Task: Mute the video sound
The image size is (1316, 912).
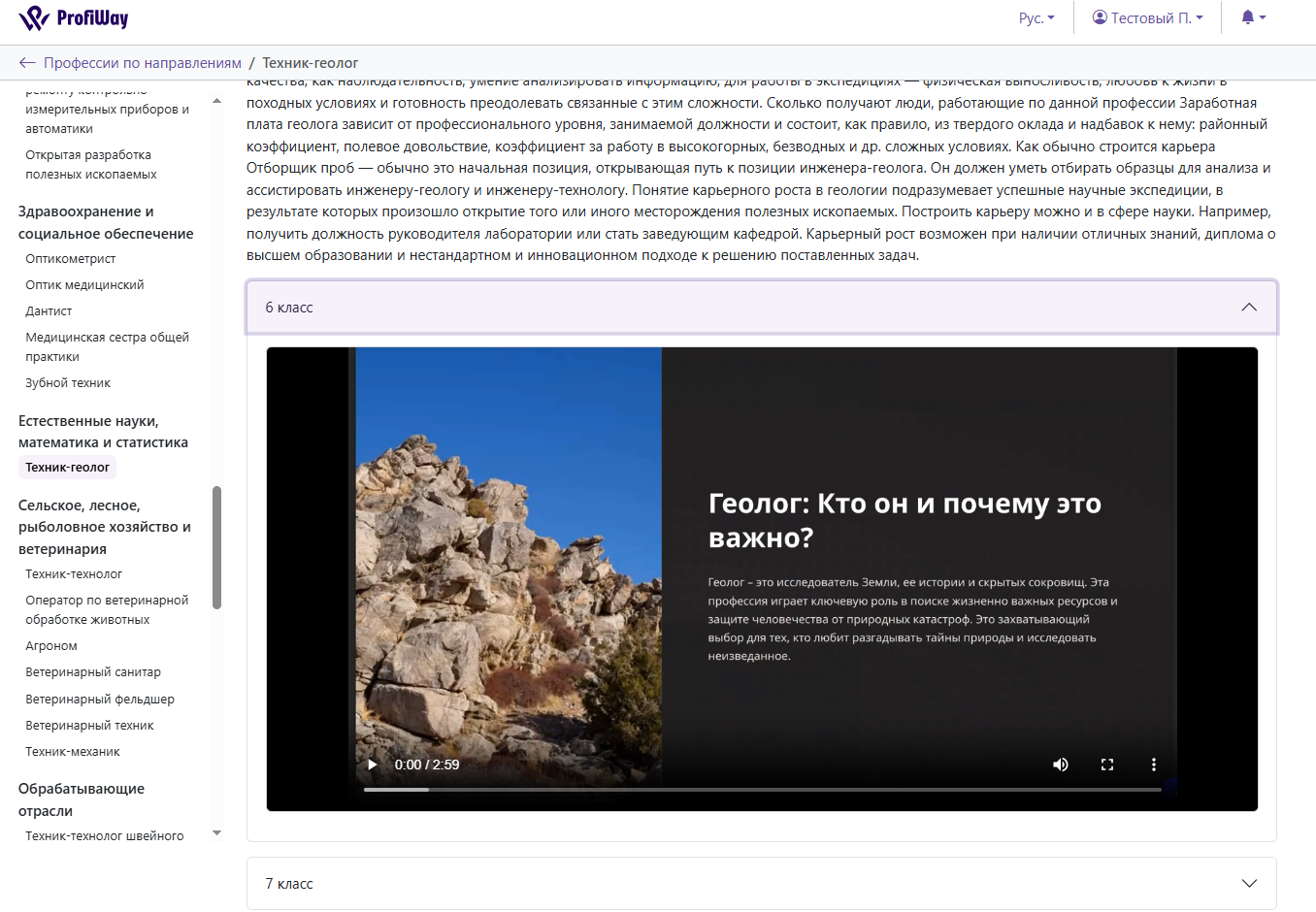Action: (1061, 765)
